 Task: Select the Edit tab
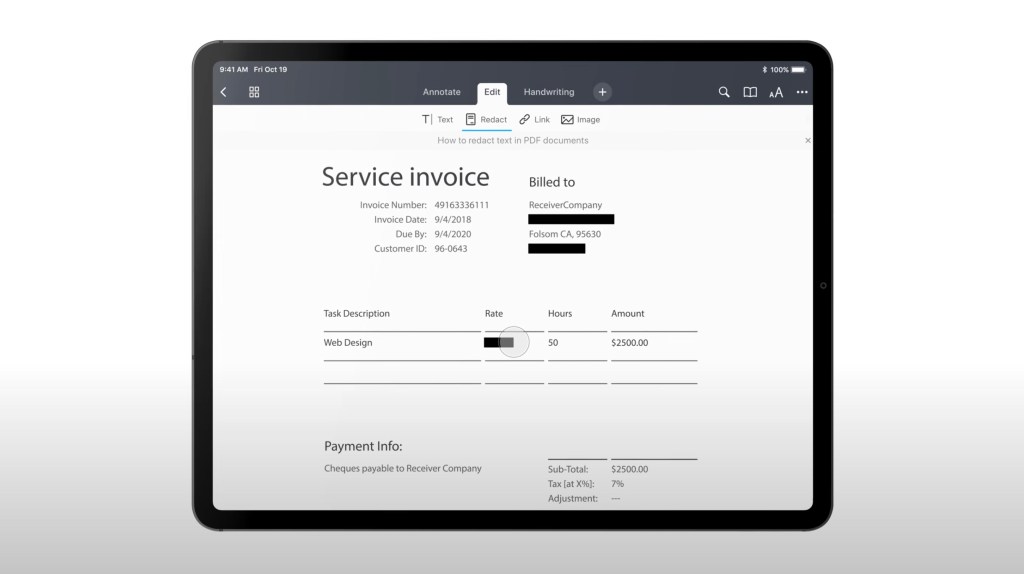(x=492, y=92)
